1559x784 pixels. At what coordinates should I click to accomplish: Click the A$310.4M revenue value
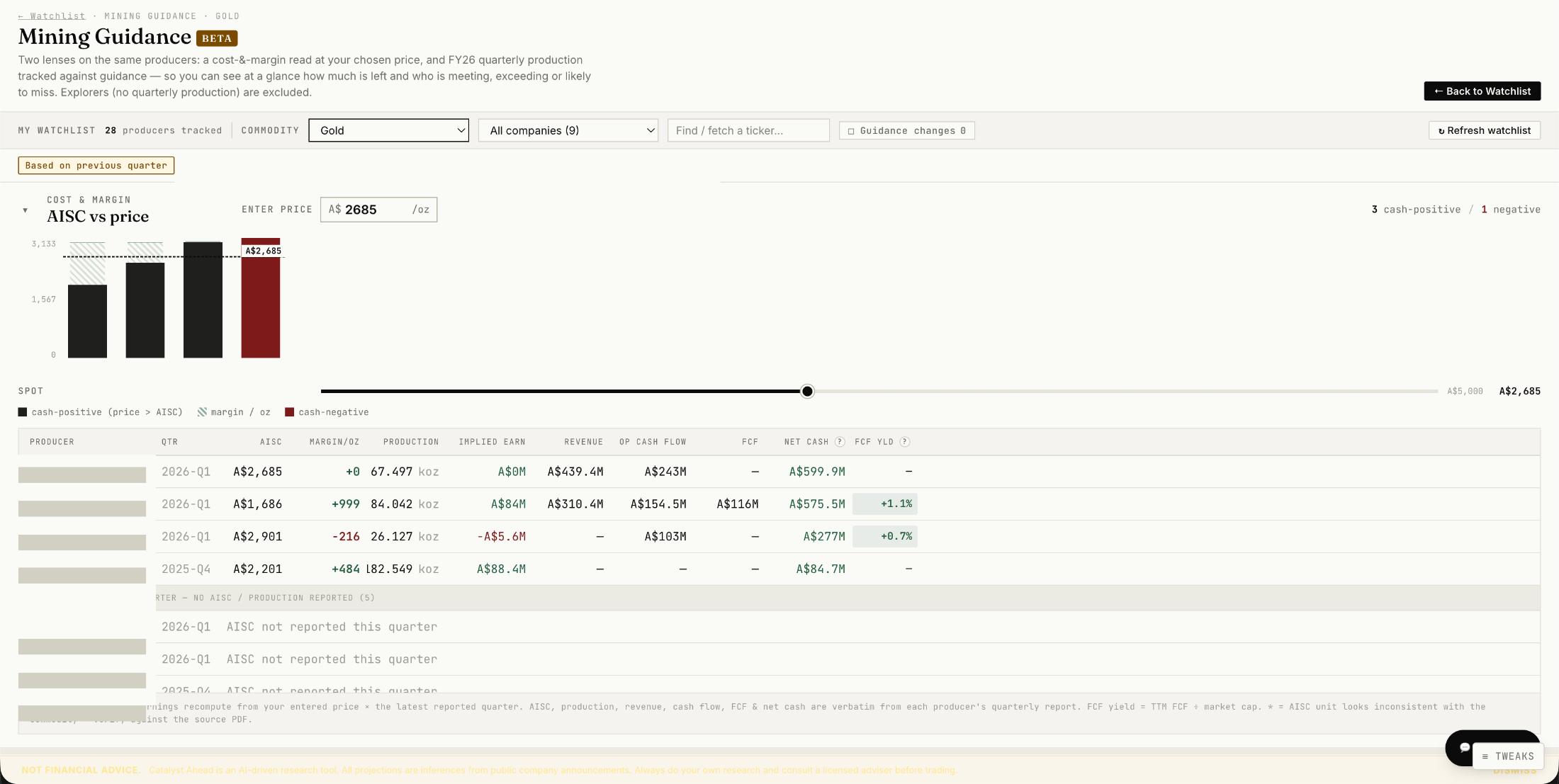tap(575, 504)
